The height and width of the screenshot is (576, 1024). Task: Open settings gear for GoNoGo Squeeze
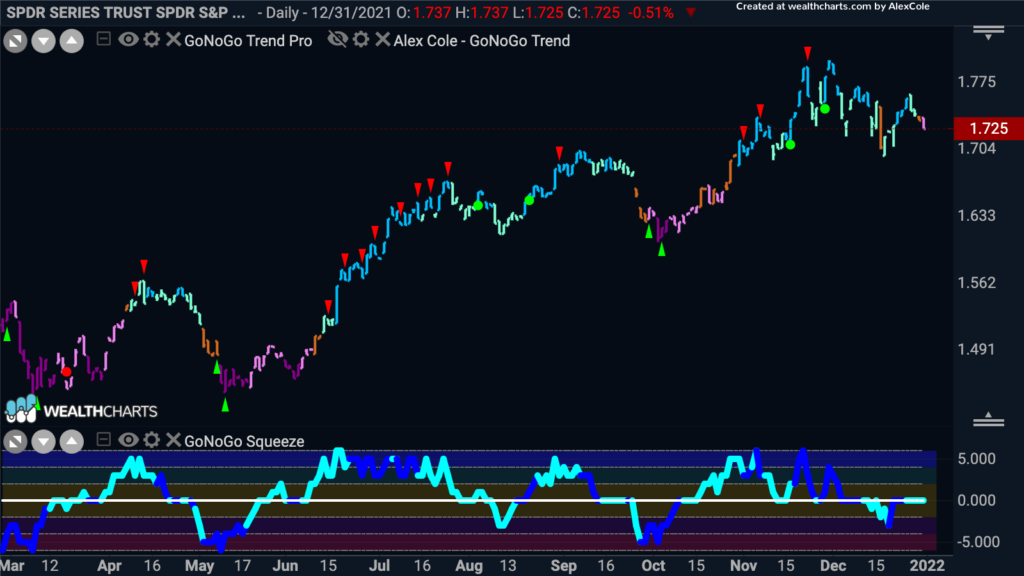pos(152,440)
